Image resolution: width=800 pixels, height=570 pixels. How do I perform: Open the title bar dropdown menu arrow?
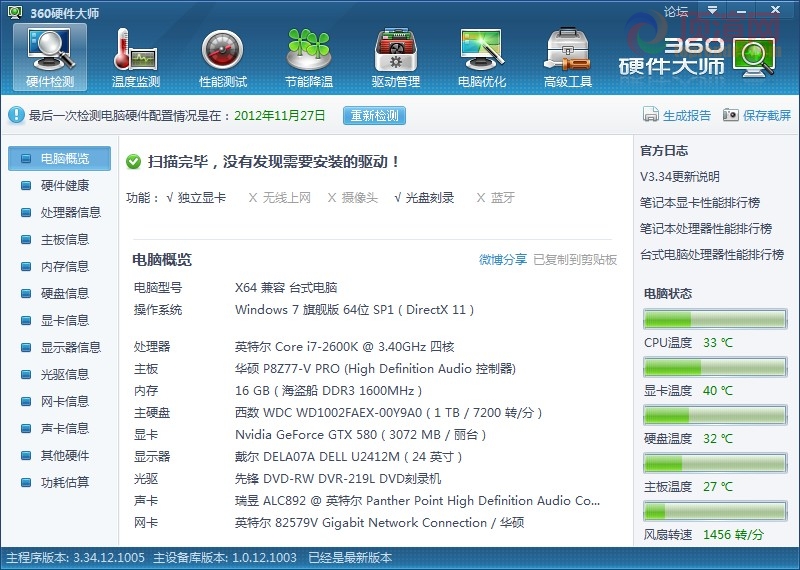712,10
